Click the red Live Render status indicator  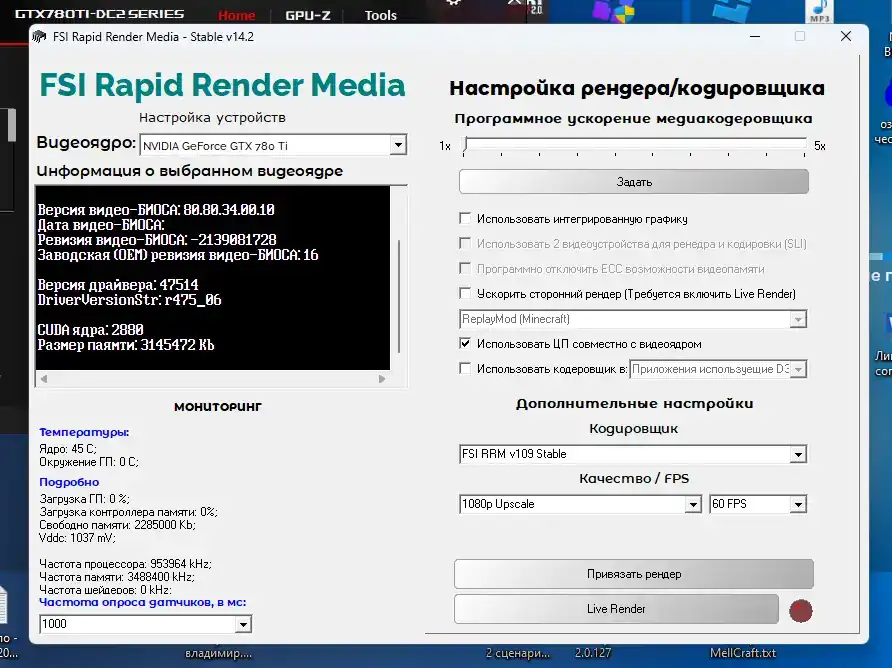click(x=800, y=611)
